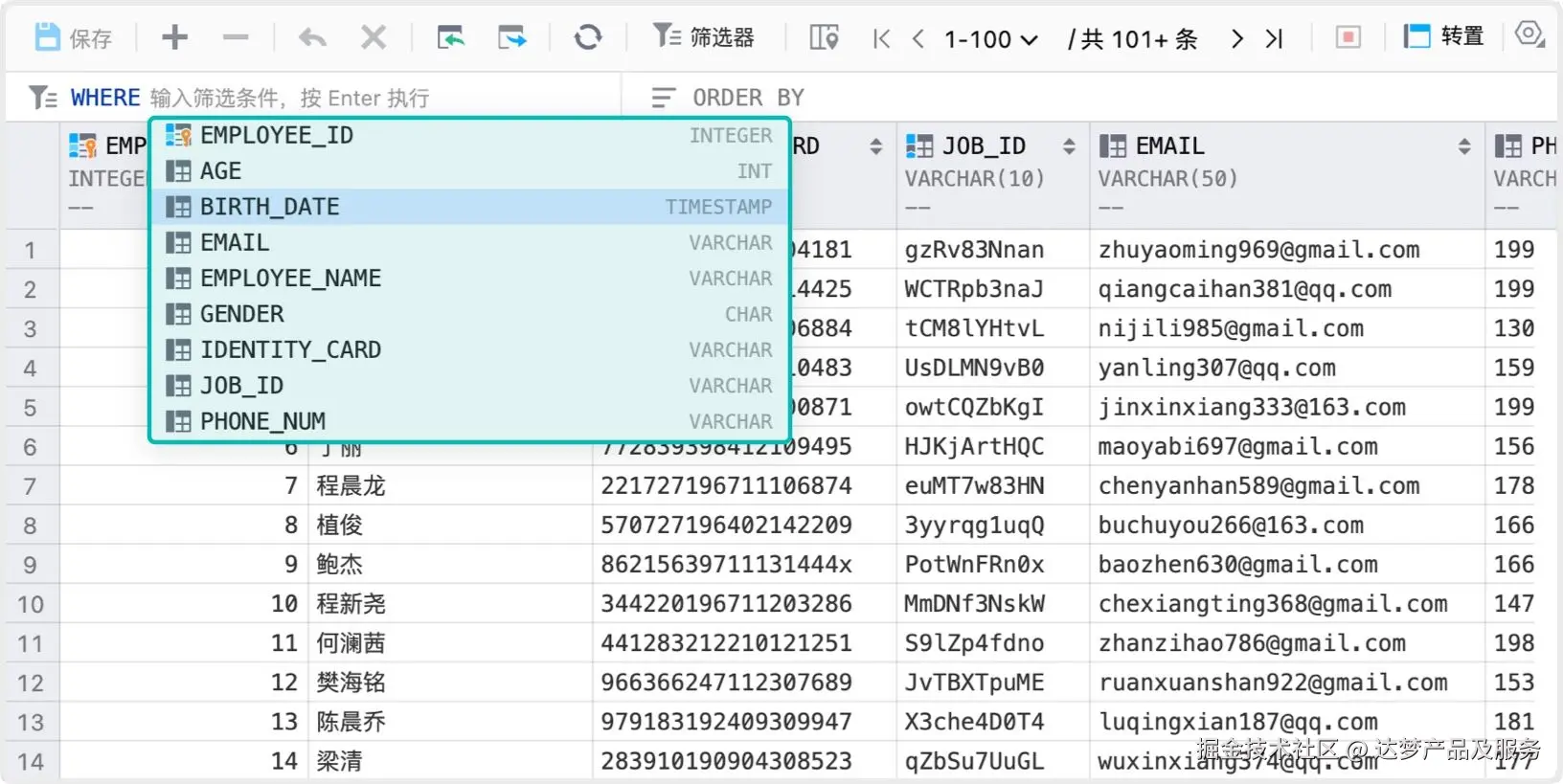Click email baozhen630@gmail.com

coord(1237,565)
